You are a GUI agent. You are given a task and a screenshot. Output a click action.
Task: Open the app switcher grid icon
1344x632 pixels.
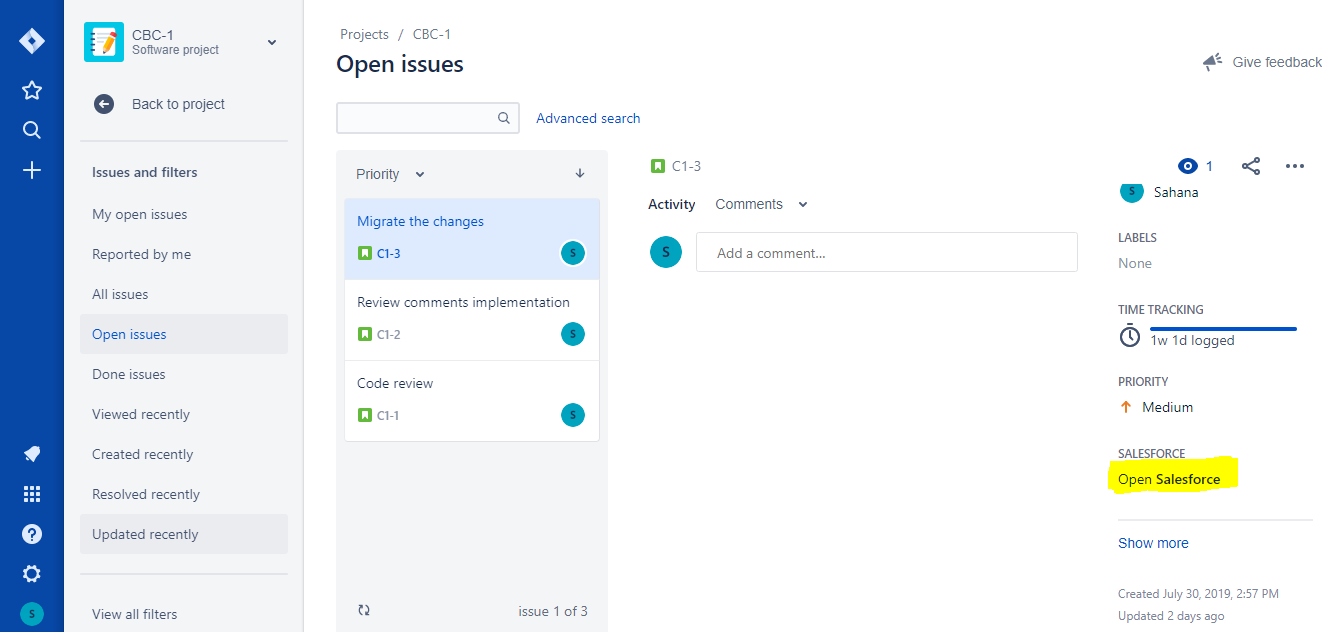(32, 494)
